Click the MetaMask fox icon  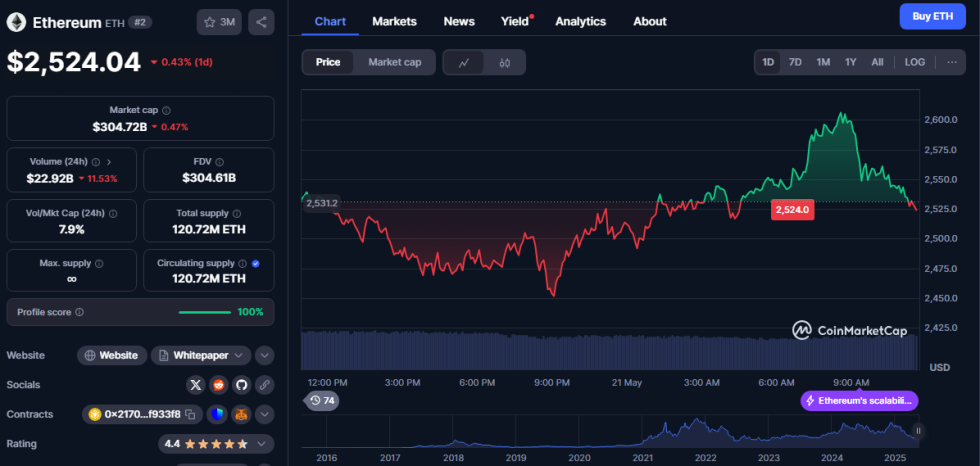(241, 414)
